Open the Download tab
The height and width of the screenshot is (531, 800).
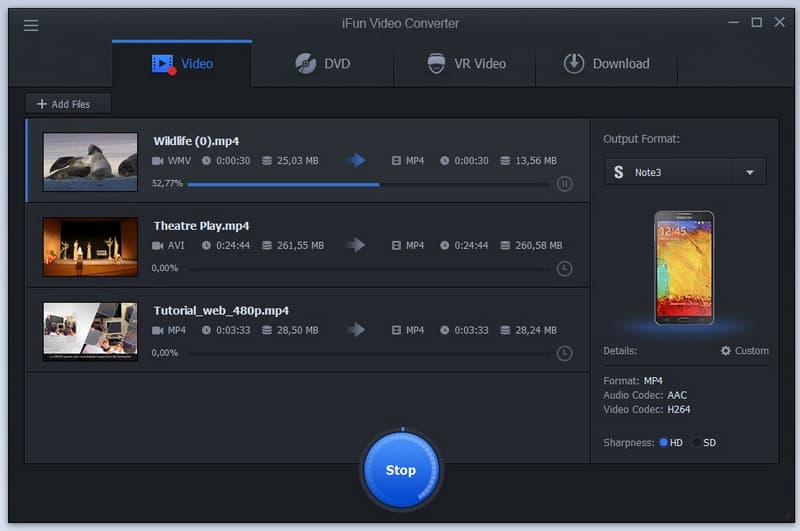tap(606, 64)
